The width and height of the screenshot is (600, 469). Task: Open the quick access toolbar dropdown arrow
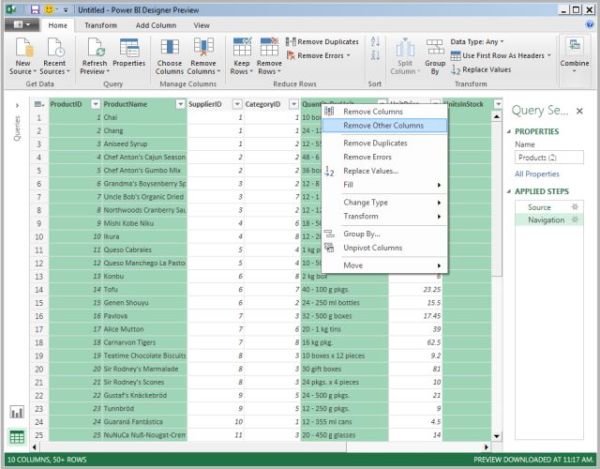click(65, 10)
